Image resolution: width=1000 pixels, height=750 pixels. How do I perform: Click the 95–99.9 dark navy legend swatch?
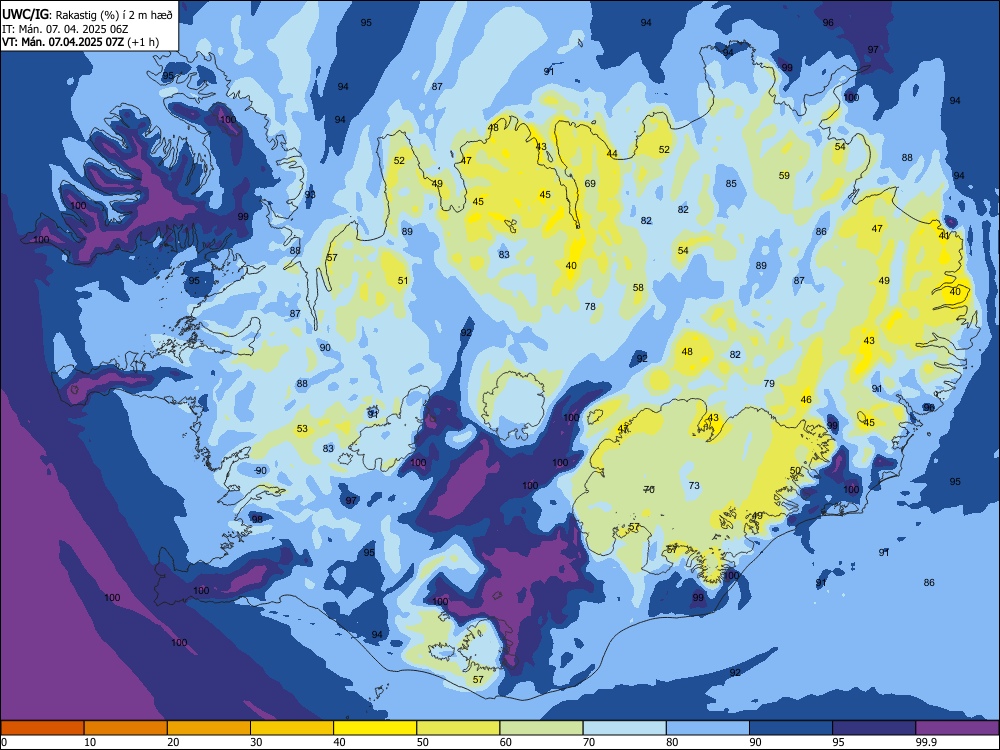click(x=874, y=728)
